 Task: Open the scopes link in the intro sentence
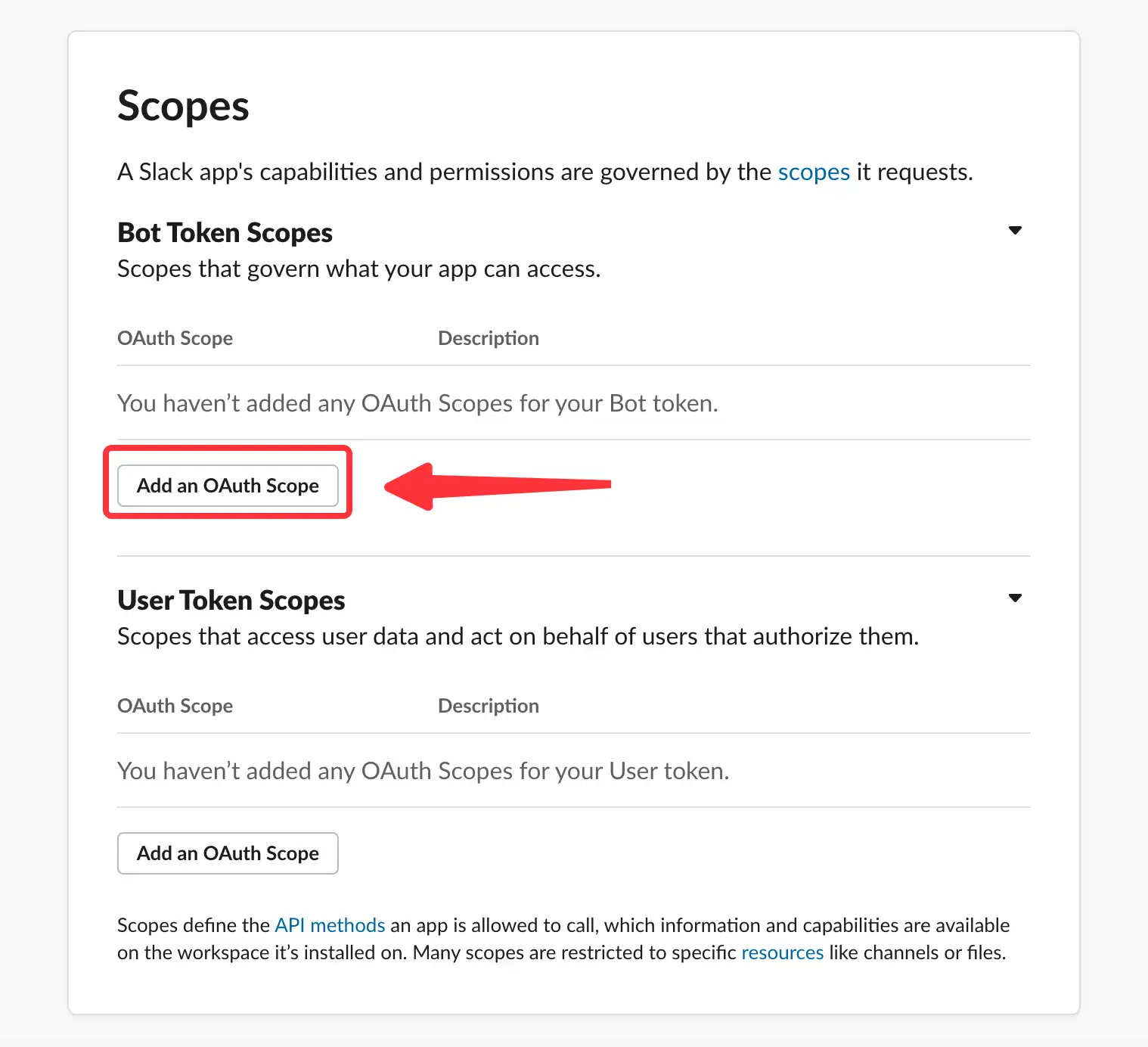814,172
